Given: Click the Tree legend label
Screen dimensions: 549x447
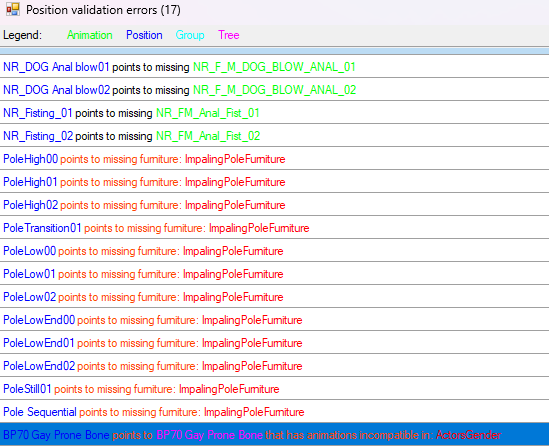Looking at the screenshot, I should 229,35.
